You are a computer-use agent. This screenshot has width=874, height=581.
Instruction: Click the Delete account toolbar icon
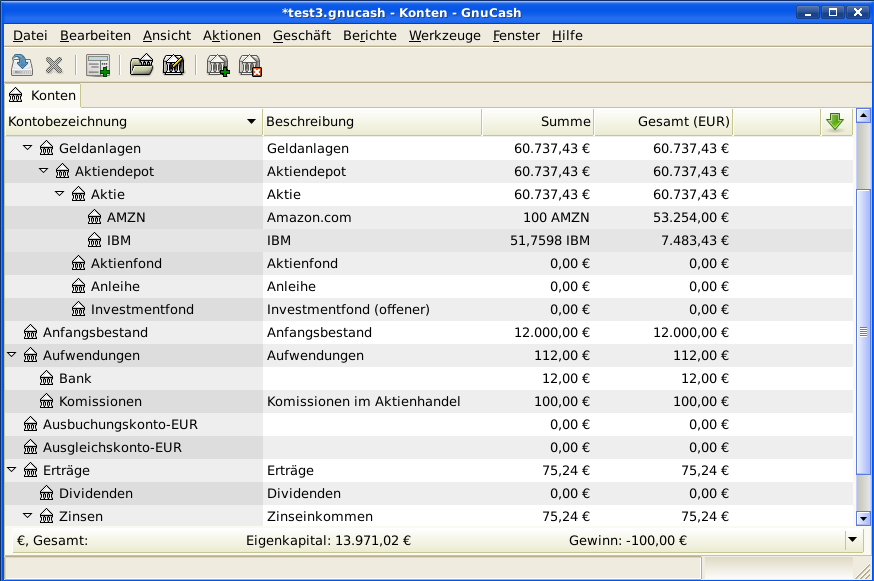[x=250, y=66]
